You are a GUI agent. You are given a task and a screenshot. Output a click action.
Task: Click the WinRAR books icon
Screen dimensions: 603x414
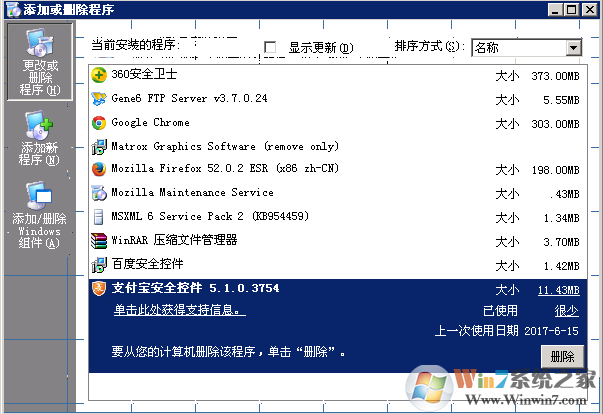[99, 241]
